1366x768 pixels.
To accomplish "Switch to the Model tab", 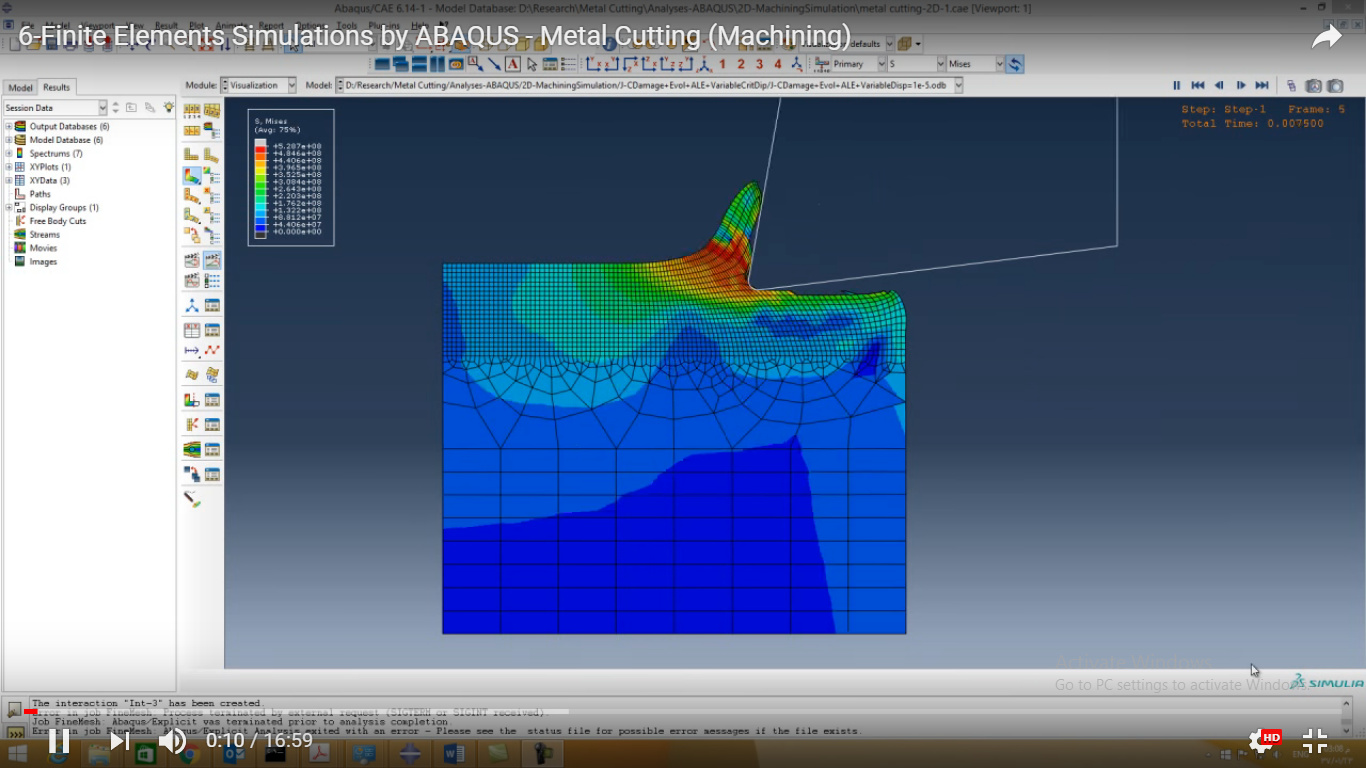I will tap(20, 88).
